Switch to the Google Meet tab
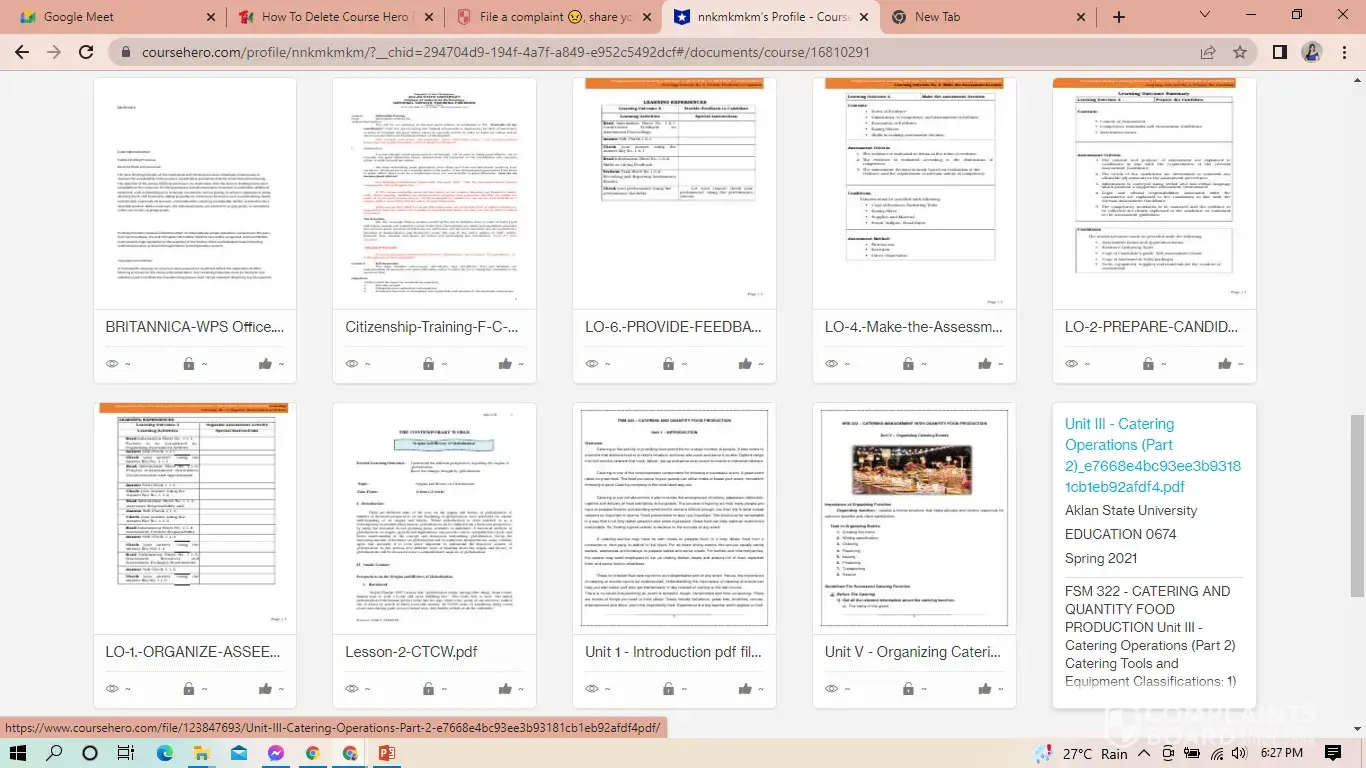 (x=114, y=17)
